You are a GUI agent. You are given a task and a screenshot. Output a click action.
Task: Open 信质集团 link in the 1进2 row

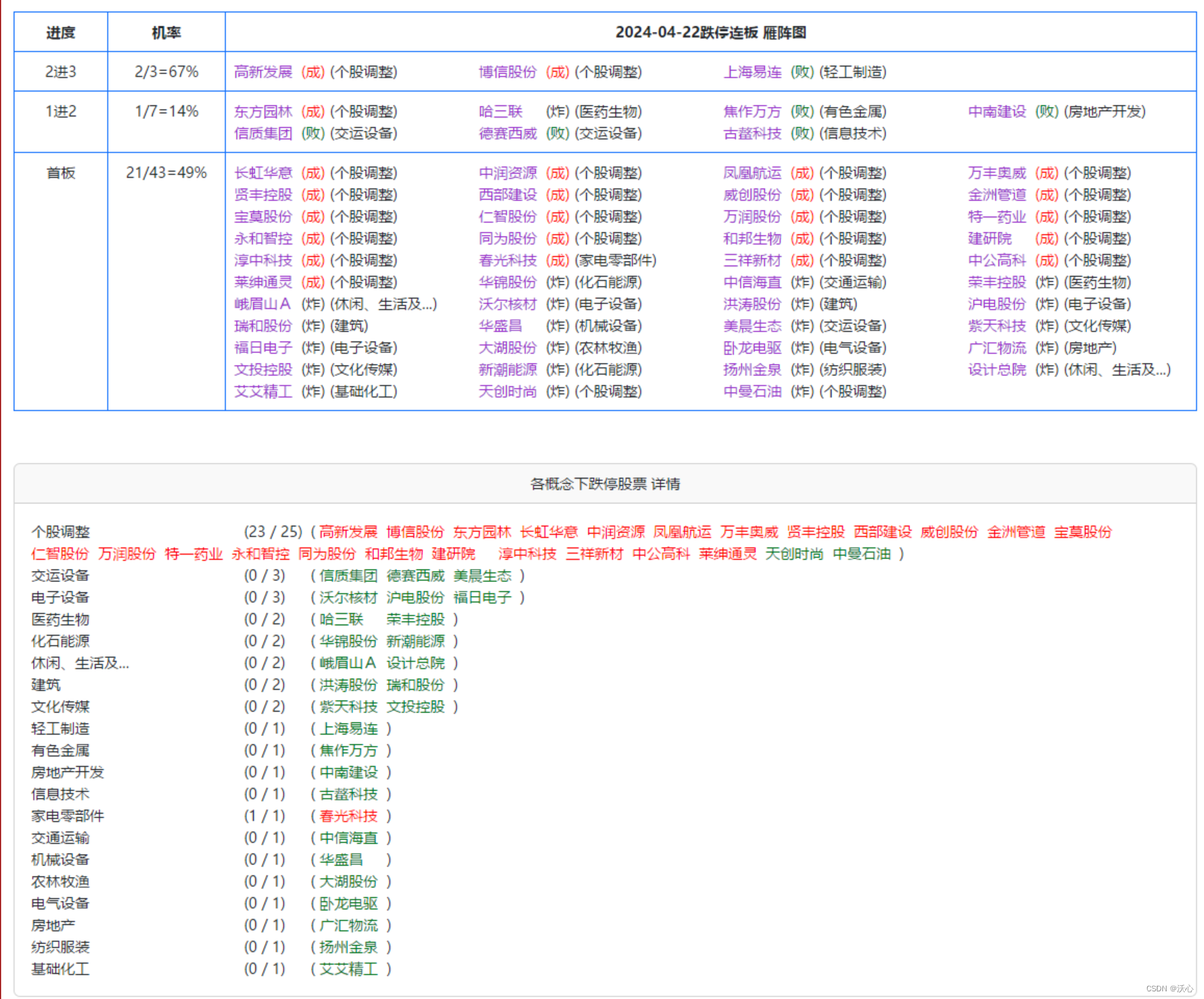pos(263,133)
